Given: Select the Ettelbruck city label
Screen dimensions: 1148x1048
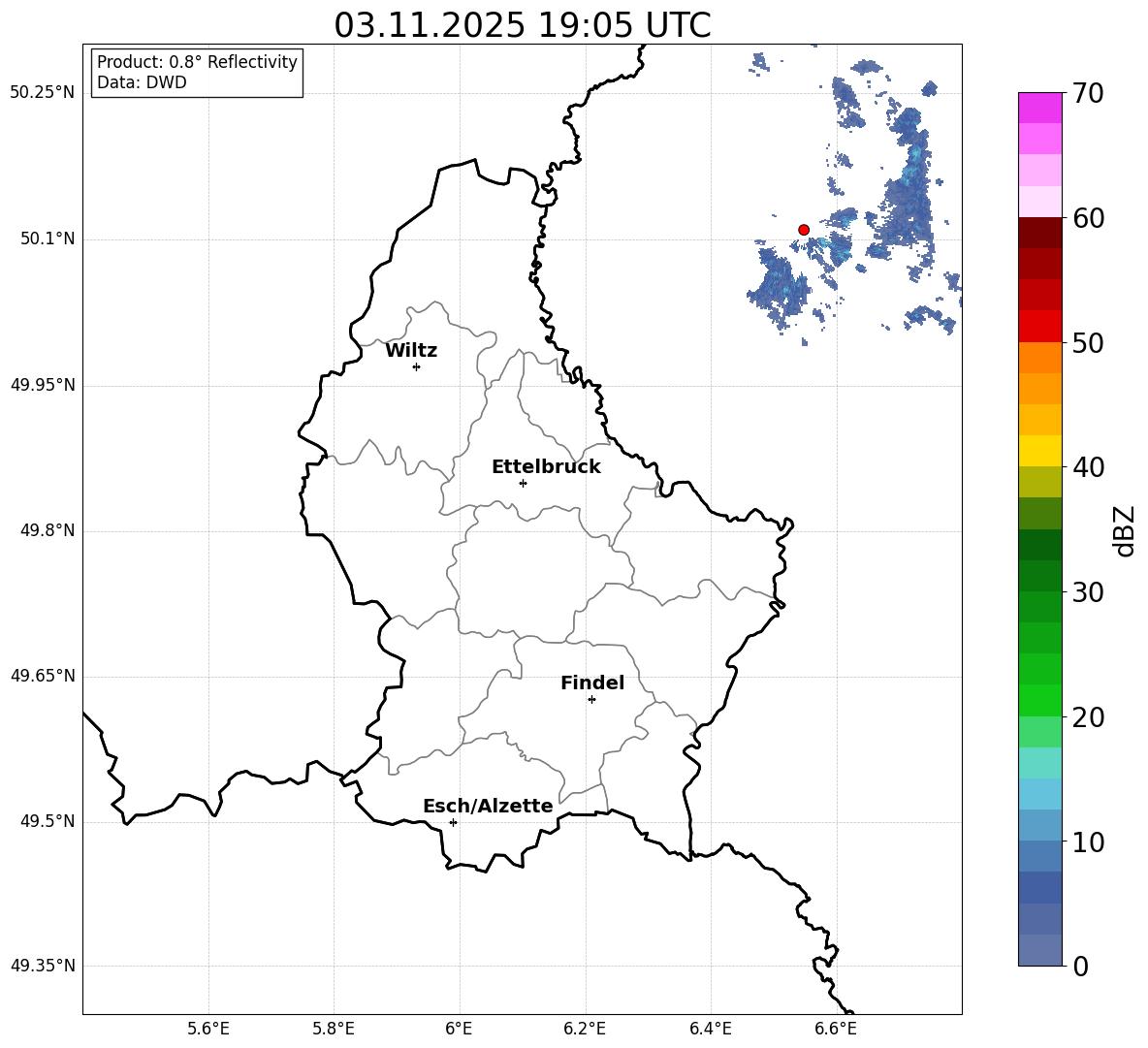Looking at the screenshot, I should click(x=546, y=467).
